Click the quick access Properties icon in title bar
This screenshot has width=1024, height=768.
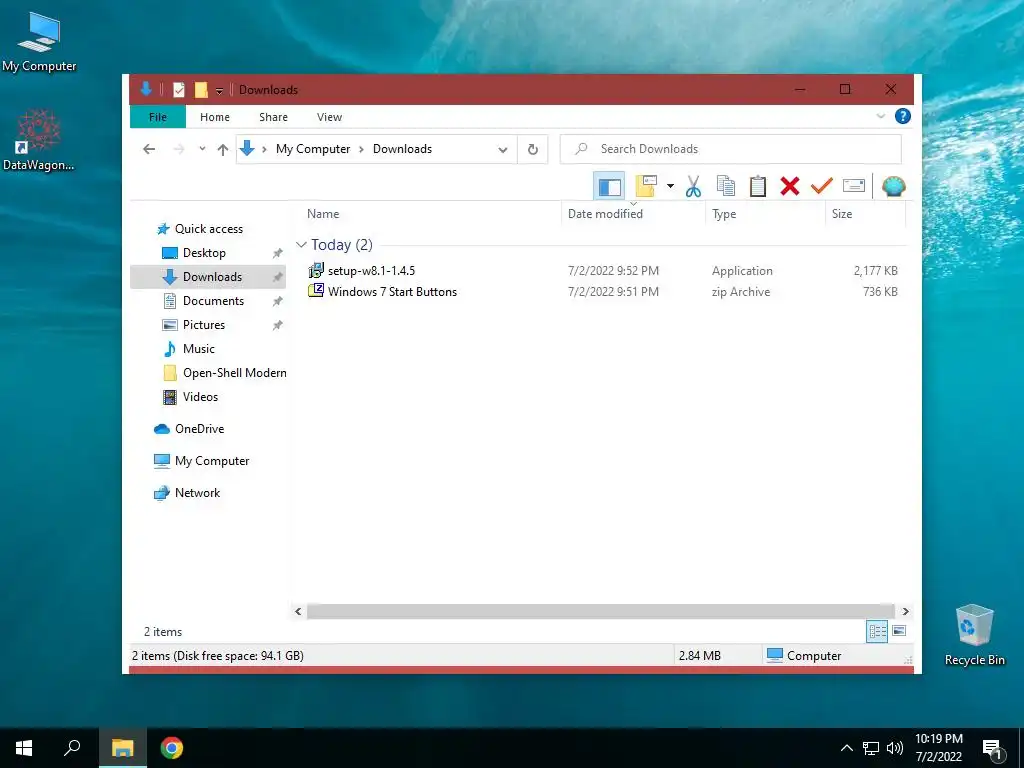click(x=179, y=90)
